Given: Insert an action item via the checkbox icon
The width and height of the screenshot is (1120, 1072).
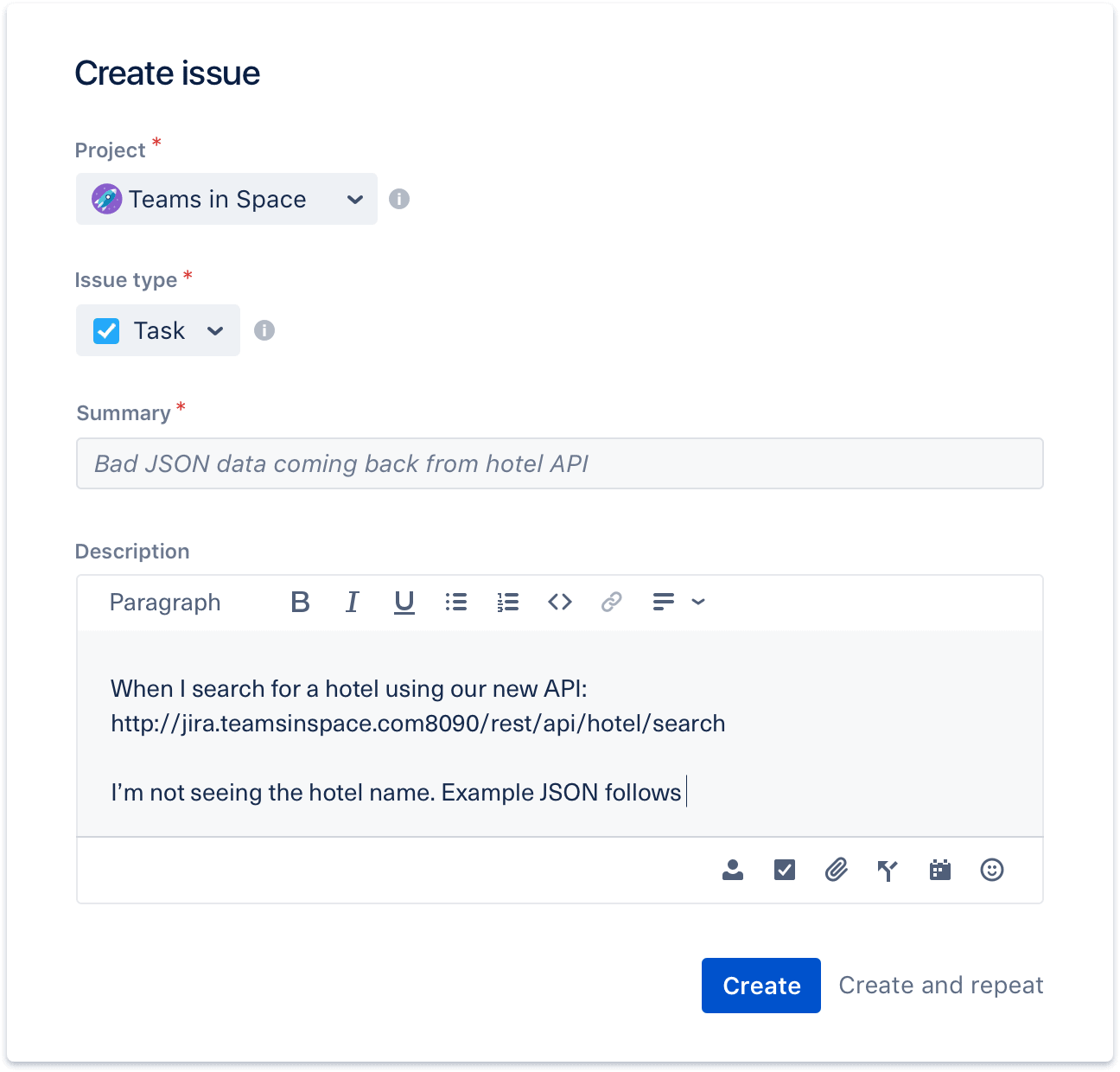Looking at the screenshot, I should (x=784, y=871).
